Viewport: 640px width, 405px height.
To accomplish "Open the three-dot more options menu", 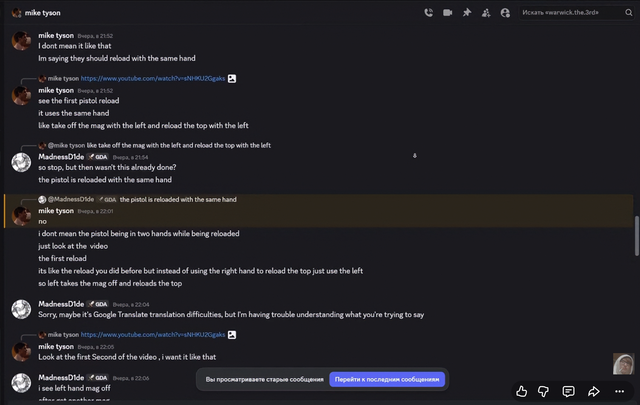I will [x=619, y=392].
